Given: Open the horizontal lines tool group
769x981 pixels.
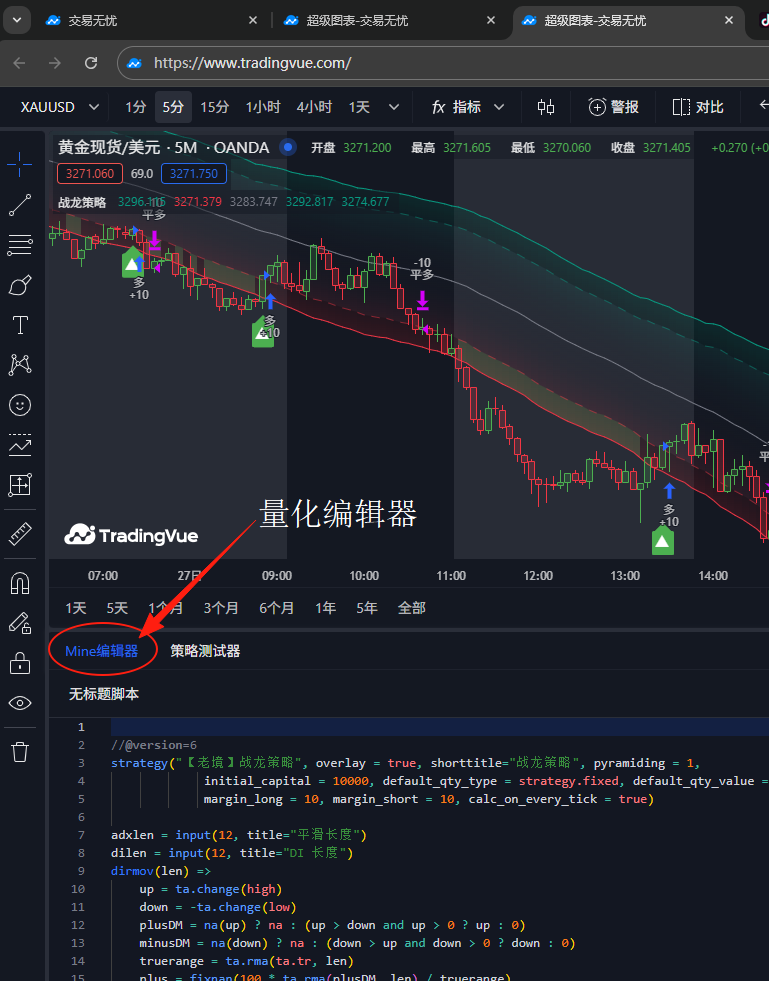Looking at the screenshot, I should coord(19,245).
